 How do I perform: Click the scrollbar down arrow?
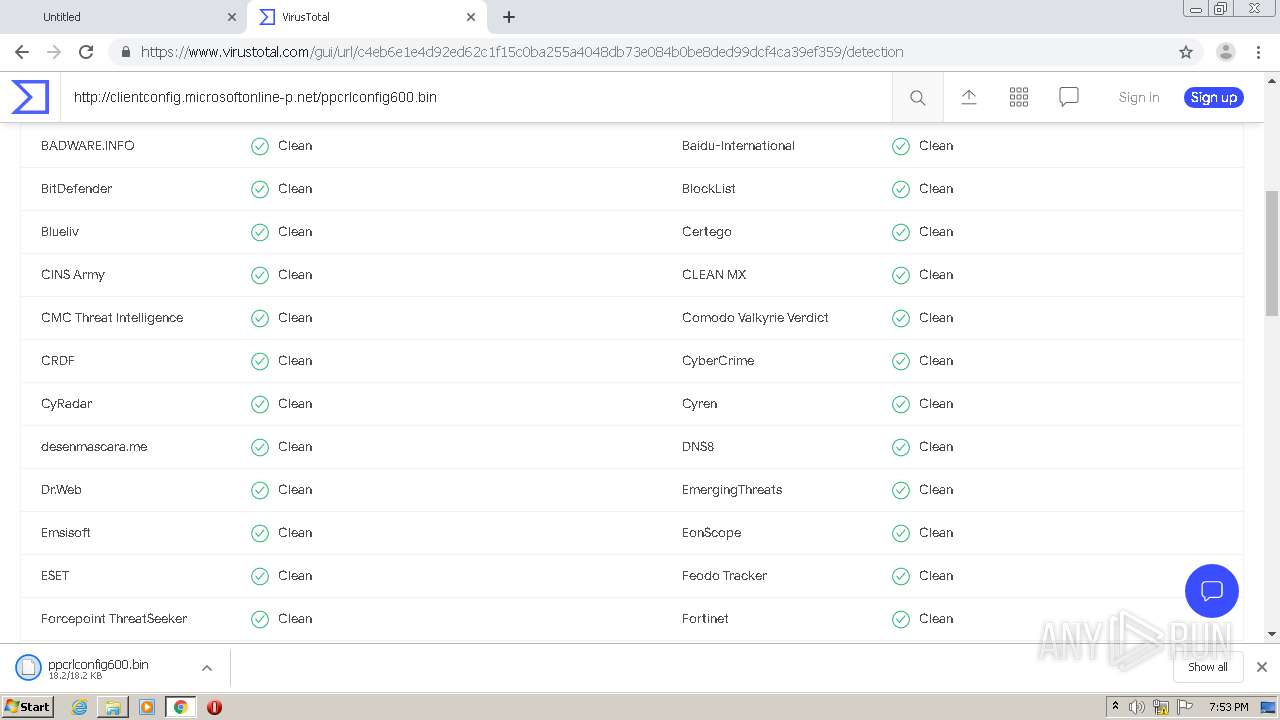(1272, 634)
